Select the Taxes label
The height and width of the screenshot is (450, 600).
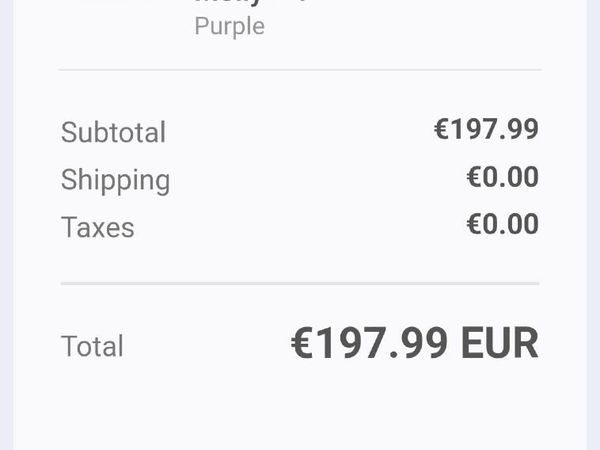click(97, 227)
